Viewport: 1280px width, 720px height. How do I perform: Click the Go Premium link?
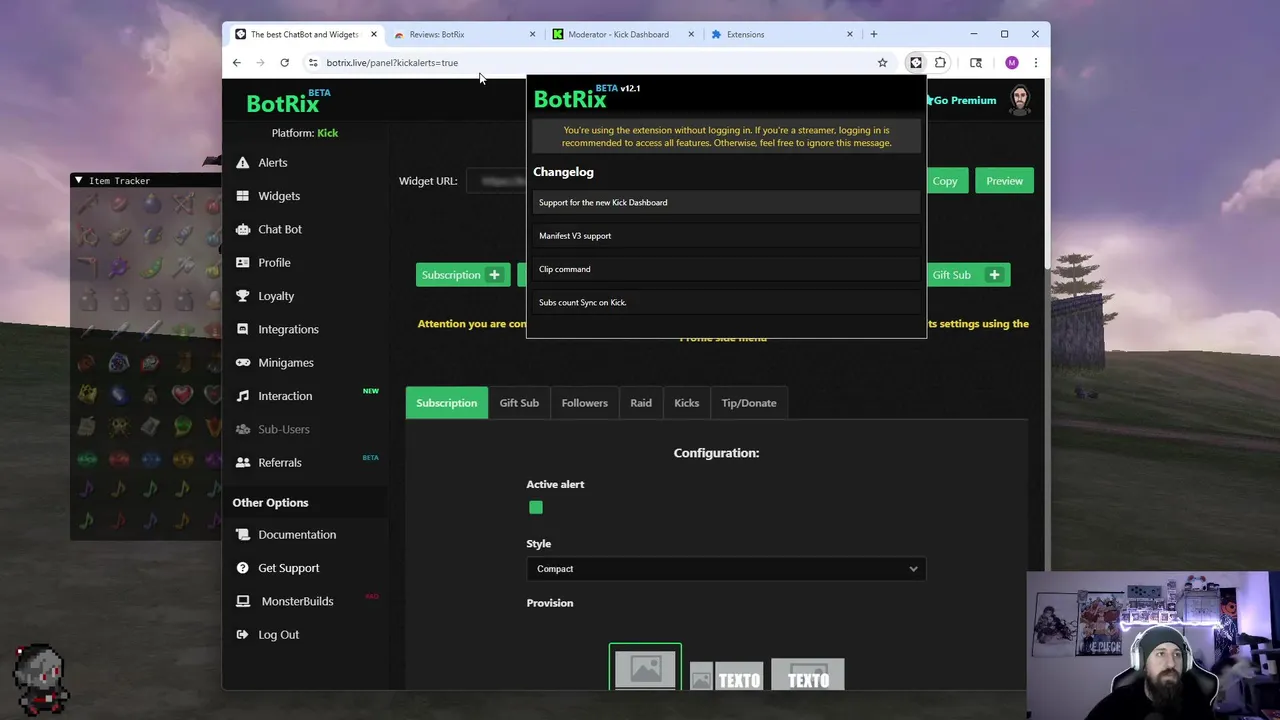pyautogui.click(x=961, y=100)
